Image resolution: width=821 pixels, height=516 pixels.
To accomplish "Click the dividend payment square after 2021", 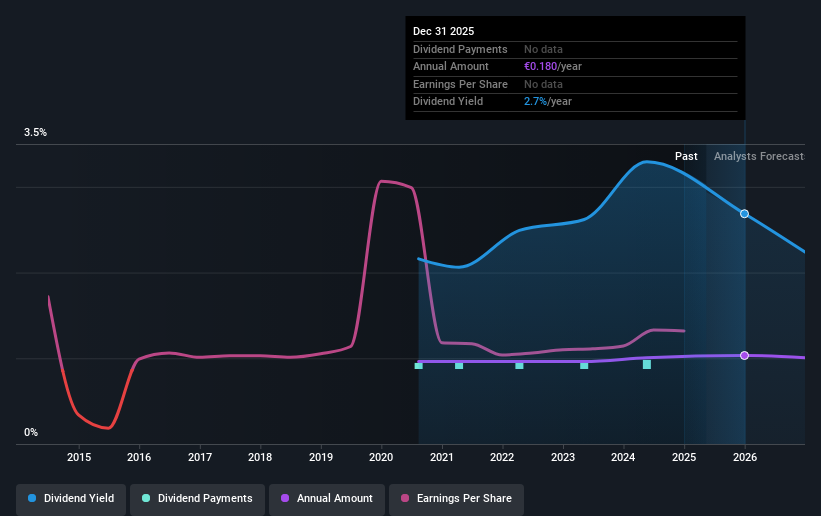I will [x=459, y=366].
